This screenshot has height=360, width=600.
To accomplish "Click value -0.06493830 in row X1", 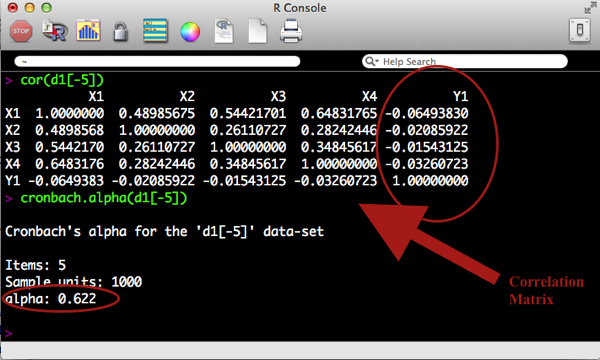I will point(426,113).
